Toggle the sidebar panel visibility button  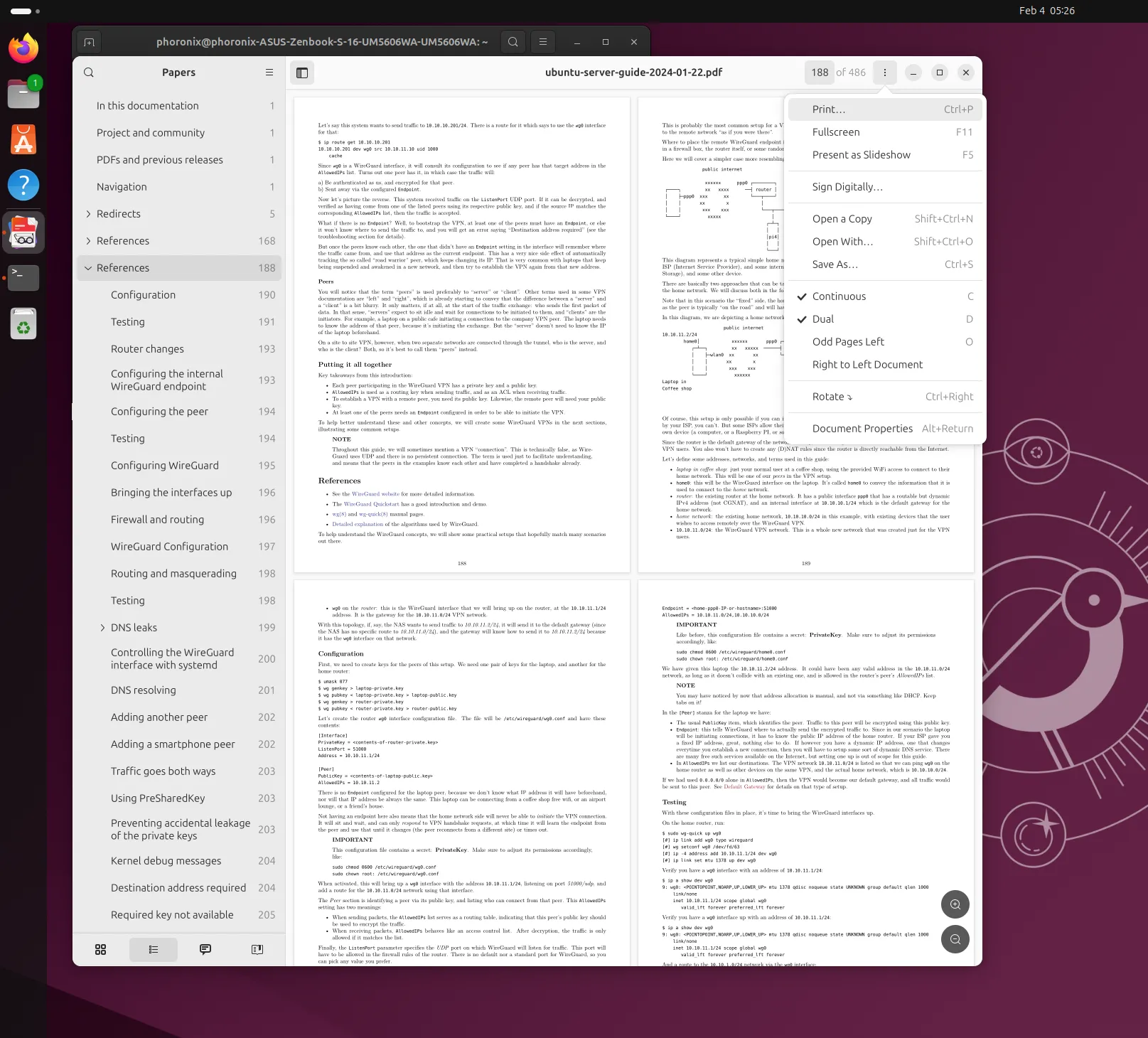coord(302,73)
